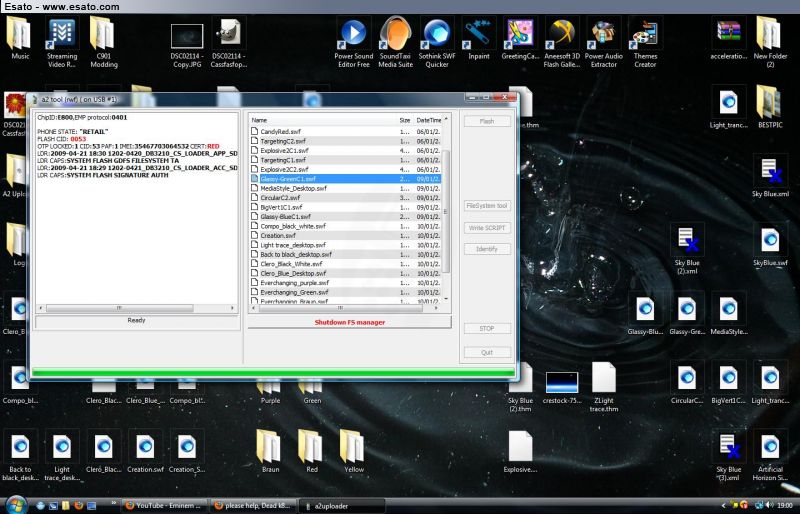Viewport: 800px width, 514px height.
Task: Open the C901 Modding folder
Action: 104,42
